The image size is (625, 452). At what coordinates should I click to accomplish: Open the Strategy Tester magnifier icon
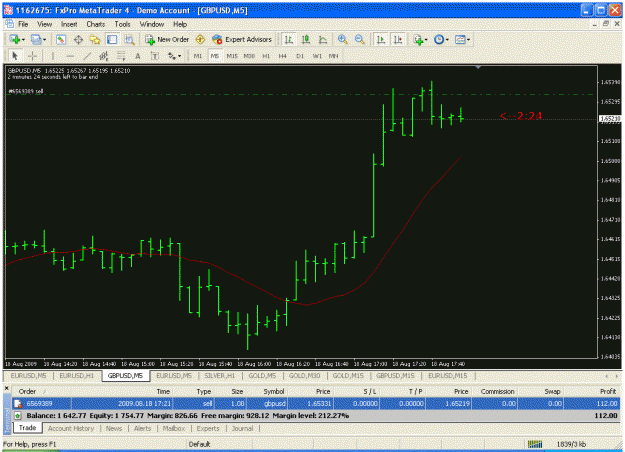pyautogui.click(x=129, y=39)
